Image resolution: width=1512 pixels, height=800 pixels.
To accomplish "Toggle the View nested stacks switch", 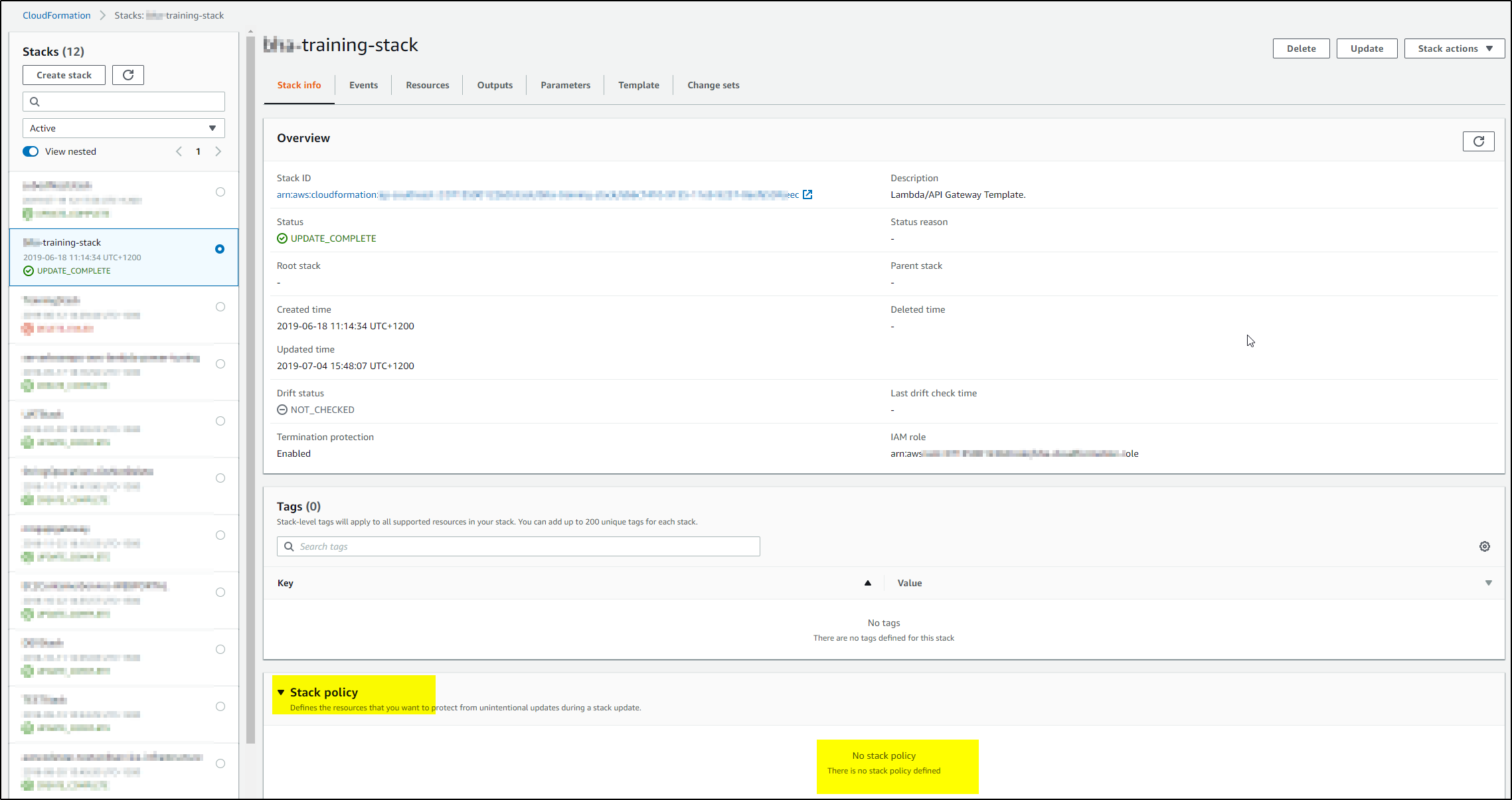I will tap(30, 151).
